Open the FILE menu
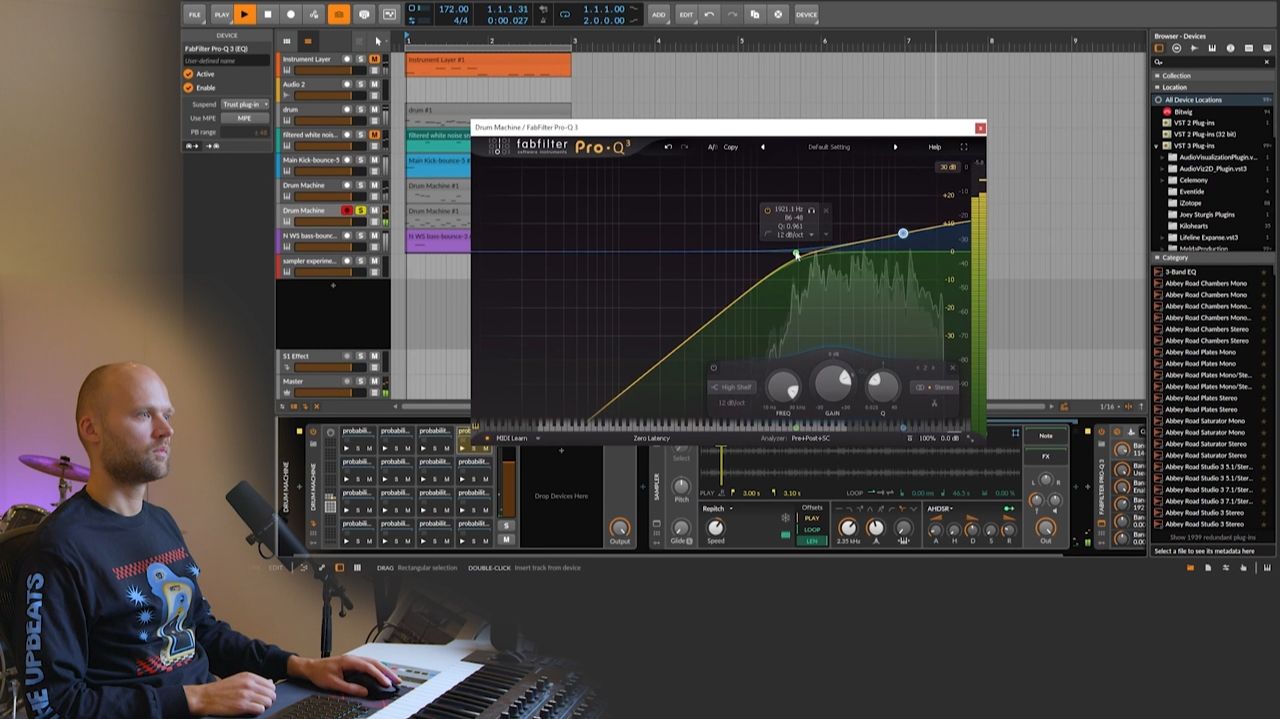This screenshot has width=1280, height=719. point(195,14)
